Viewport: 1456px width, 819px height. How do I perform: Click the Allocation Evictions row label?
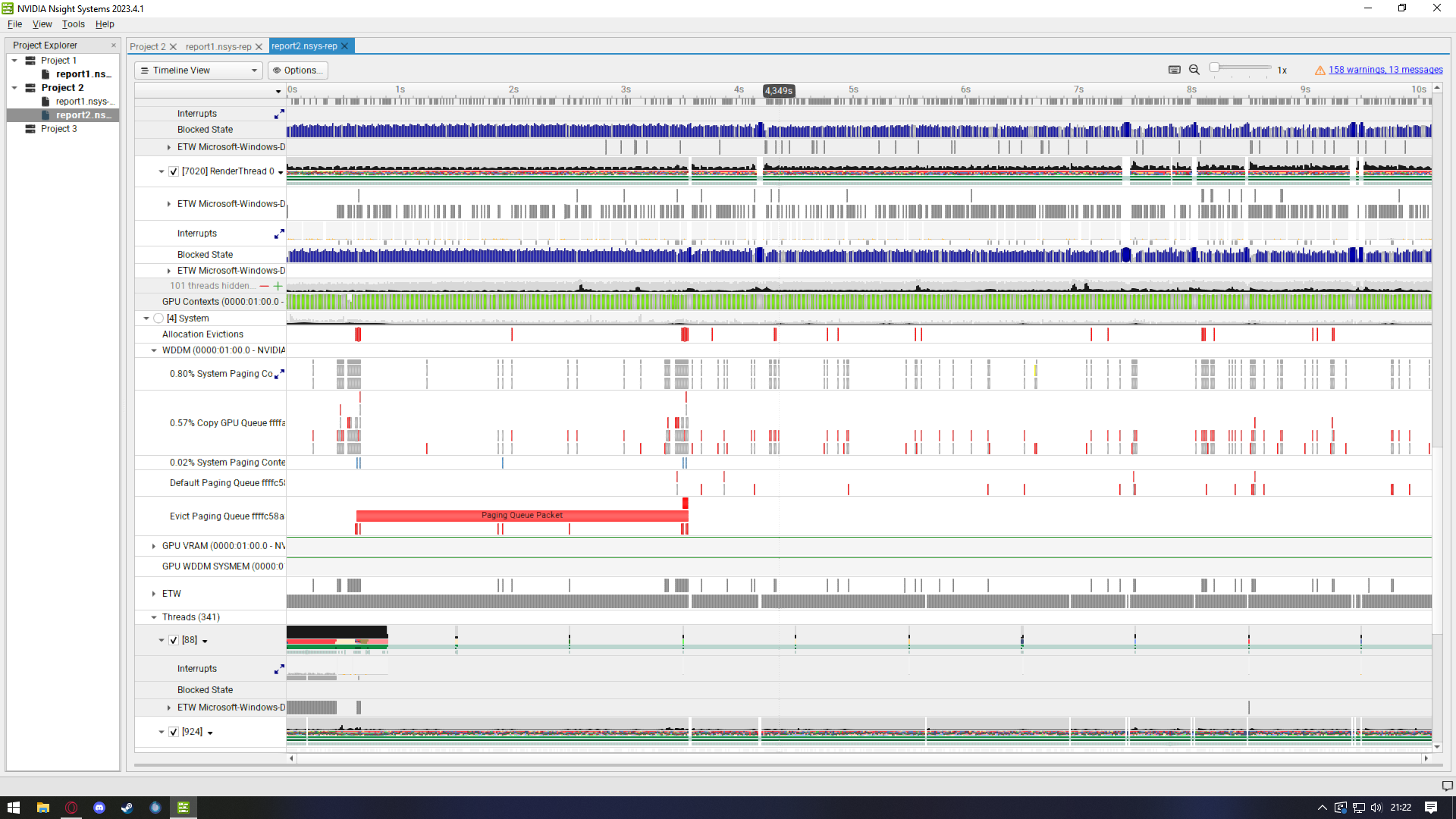point(202,334)
